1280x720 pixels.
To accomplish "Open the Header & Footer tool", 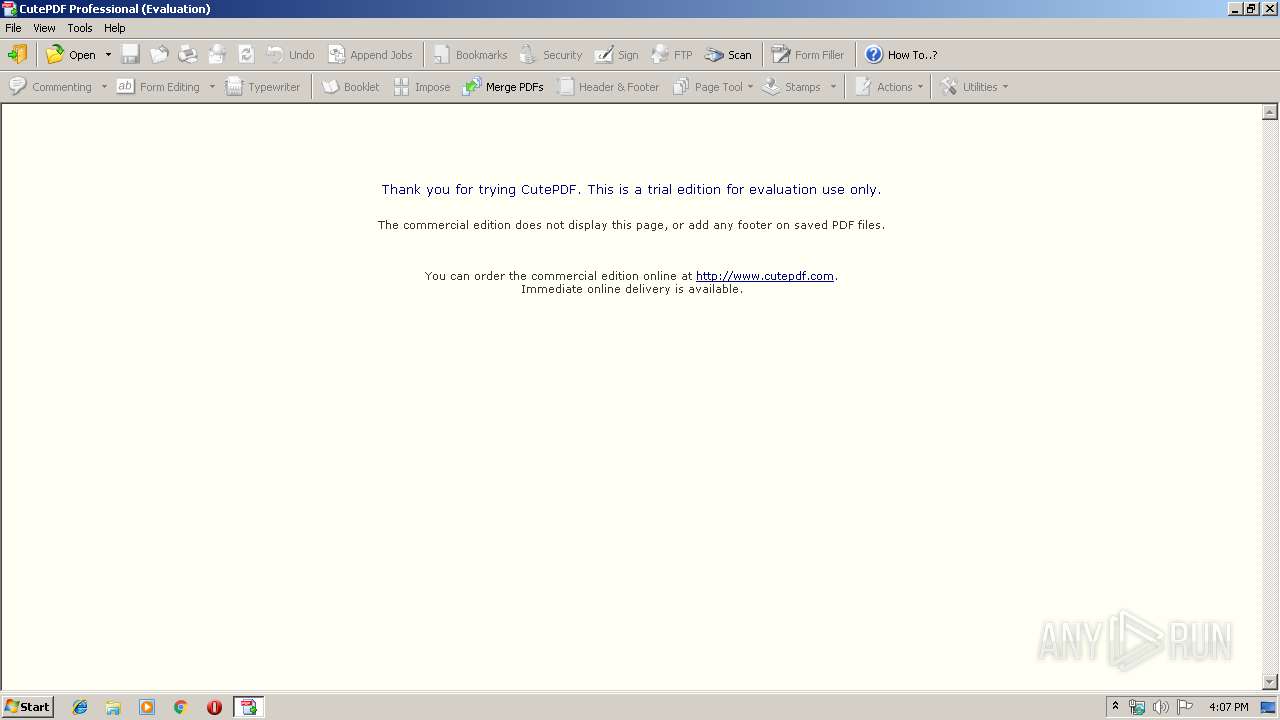I will (x=608, y=87).
